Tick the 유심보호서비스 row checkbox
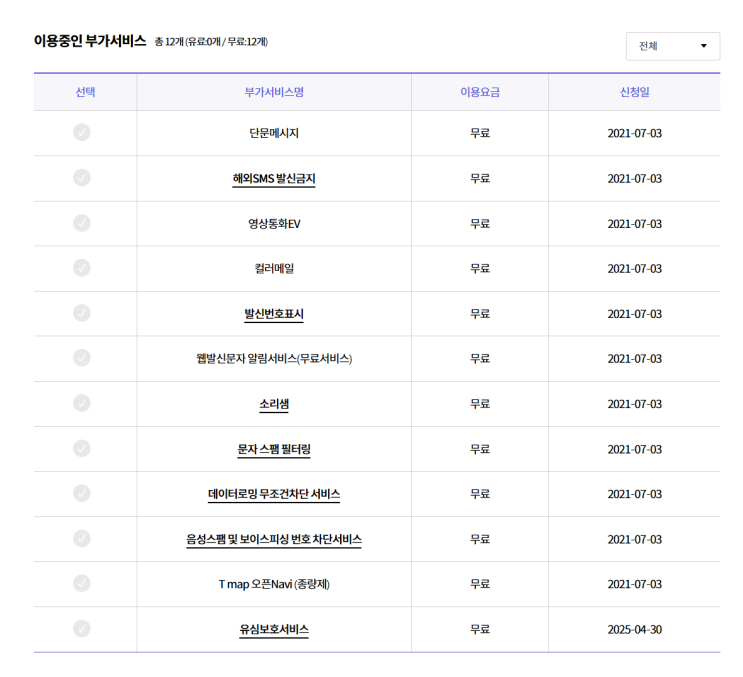743x677 pixels. 82,629
